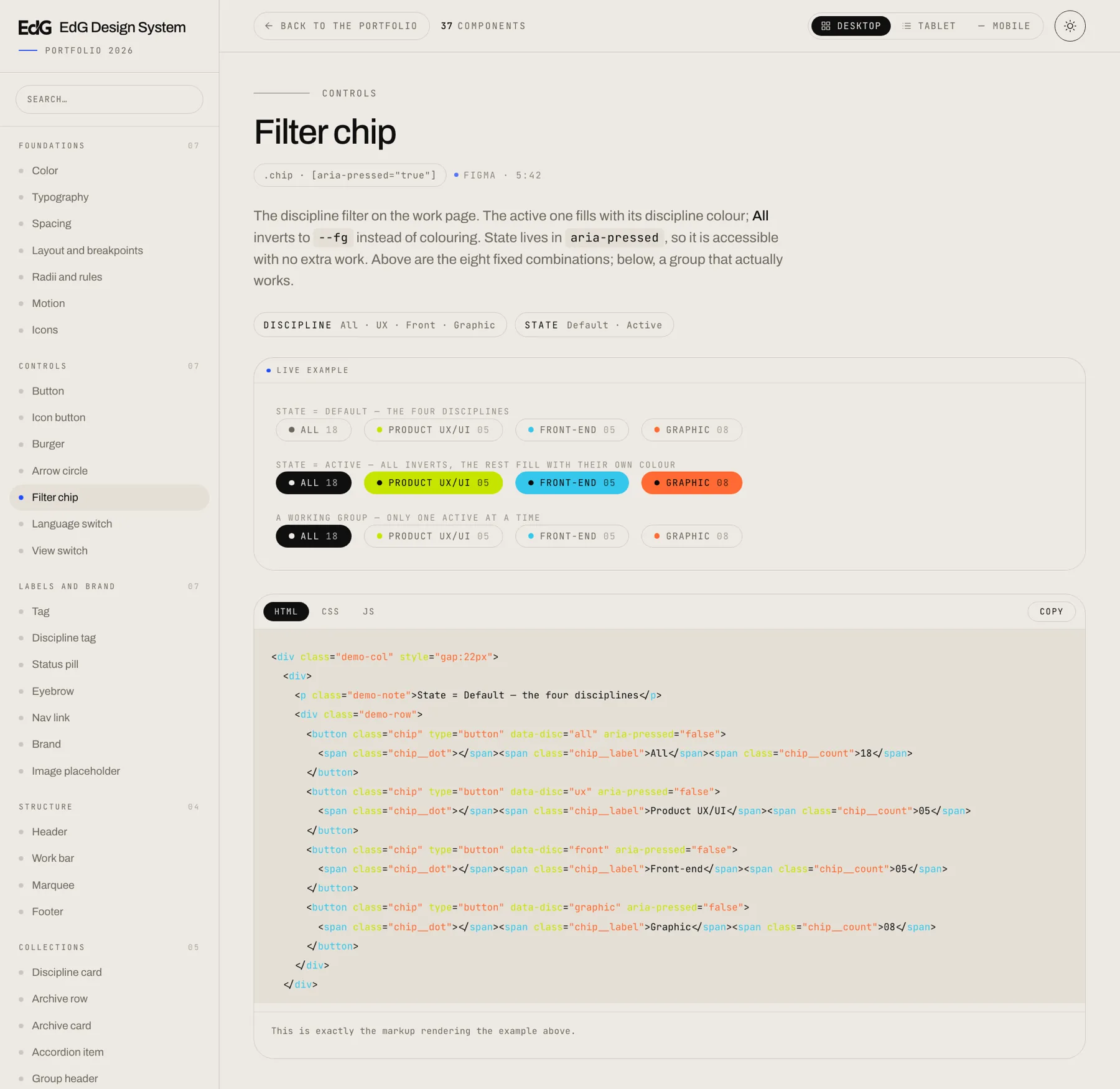This screenshot has width=1120, height=1089.
Task: Open Eyebrow page
Action: tap(110, 691)
